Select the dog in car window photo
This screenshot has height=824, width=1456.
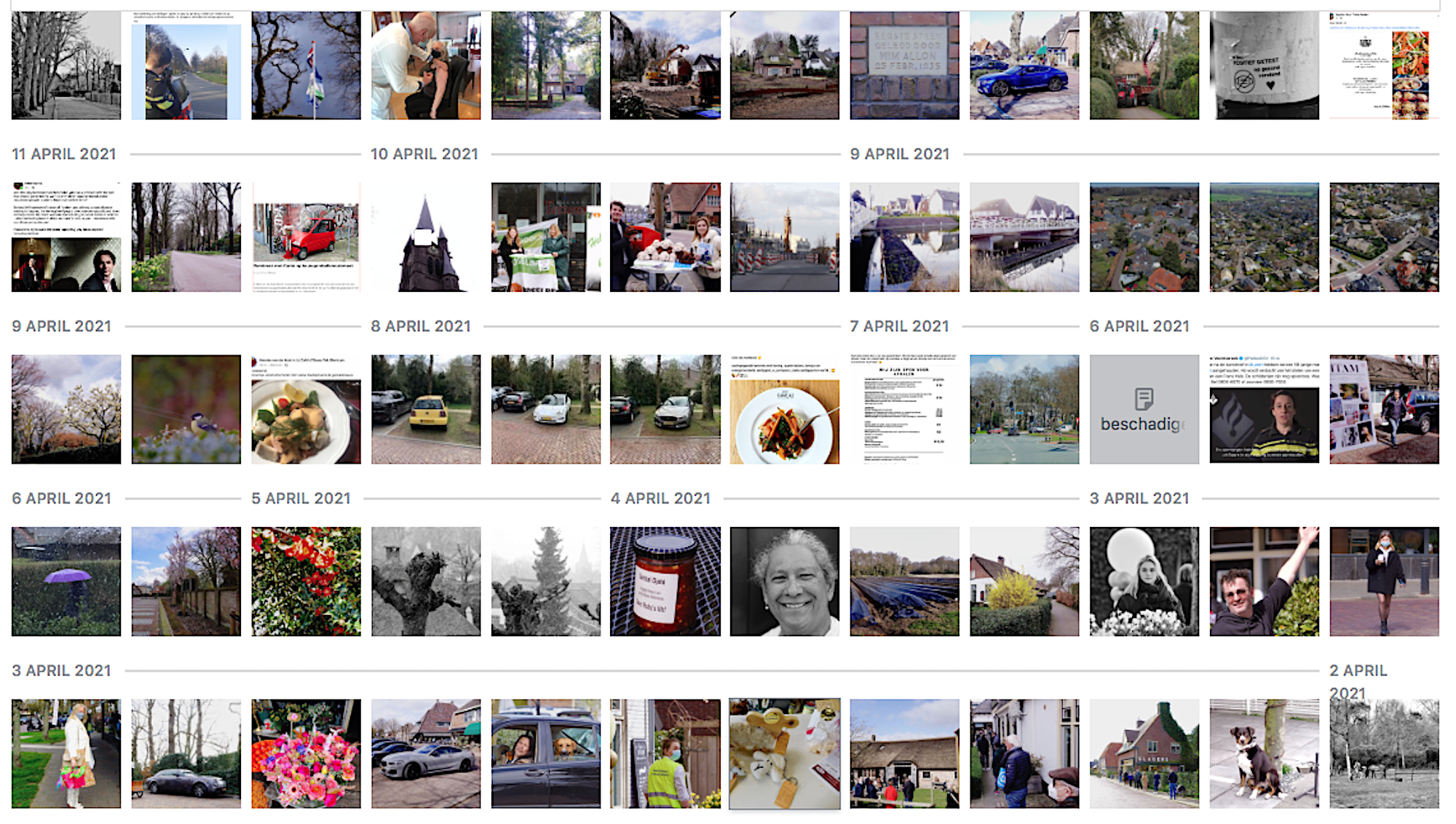546,754
